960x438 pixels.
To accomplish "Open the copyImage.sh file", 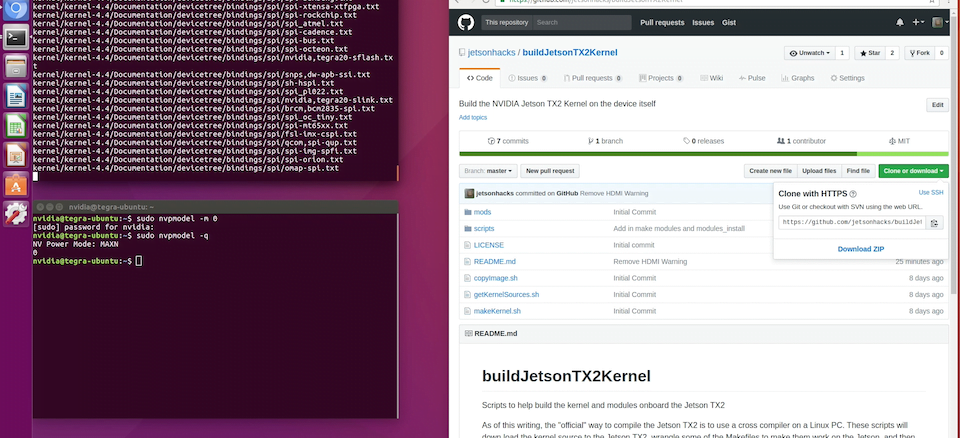I will [496, 278].
